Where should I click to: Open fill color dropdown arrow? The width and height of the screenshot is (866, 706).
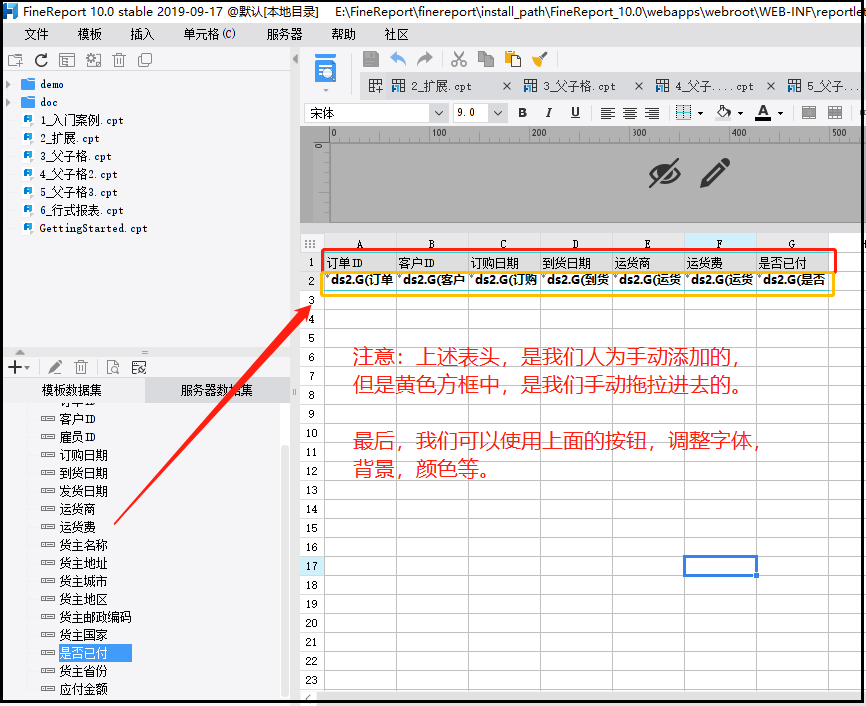point(741,114)
